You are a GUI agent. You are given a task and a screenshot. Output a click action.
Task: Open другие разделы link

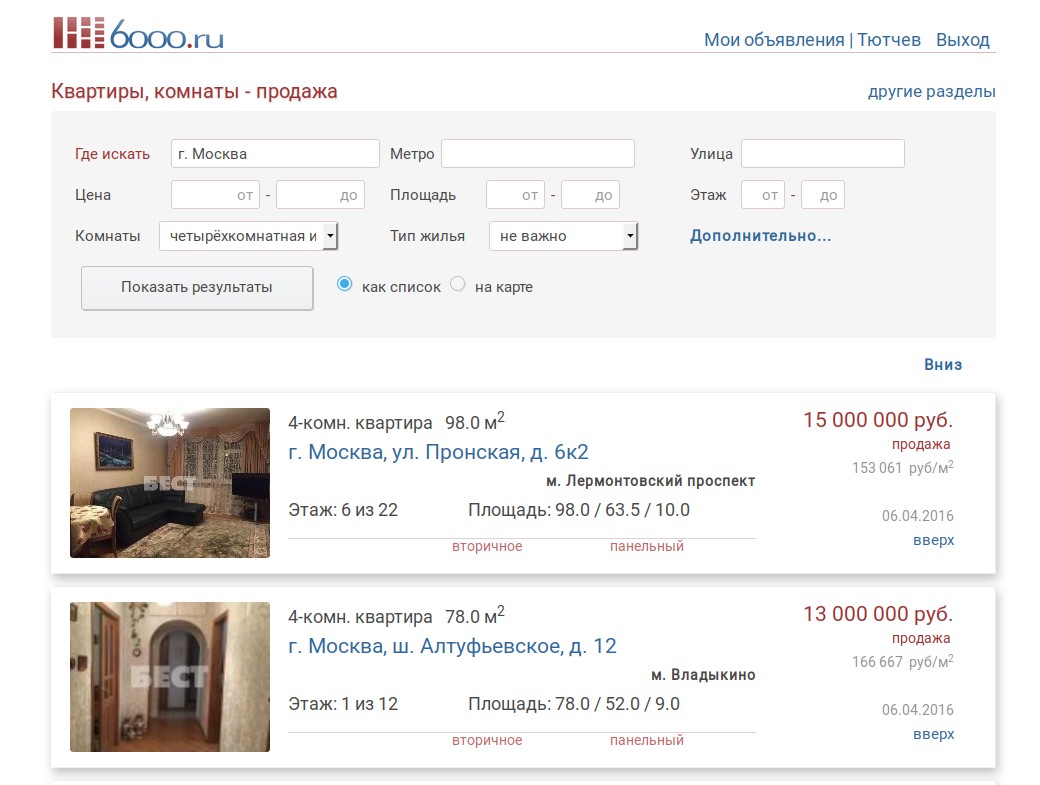(931, 91)
